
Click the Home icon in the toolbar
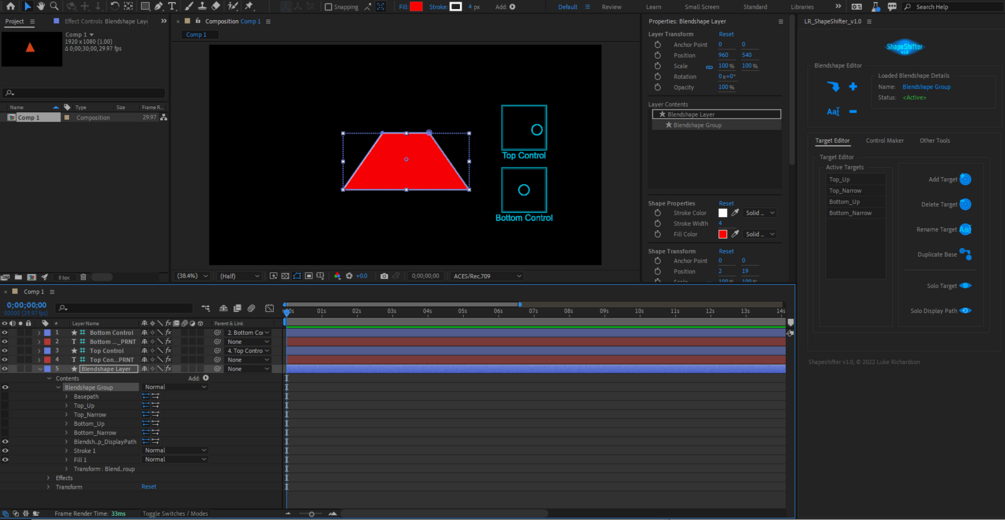[x=10, y=6]
